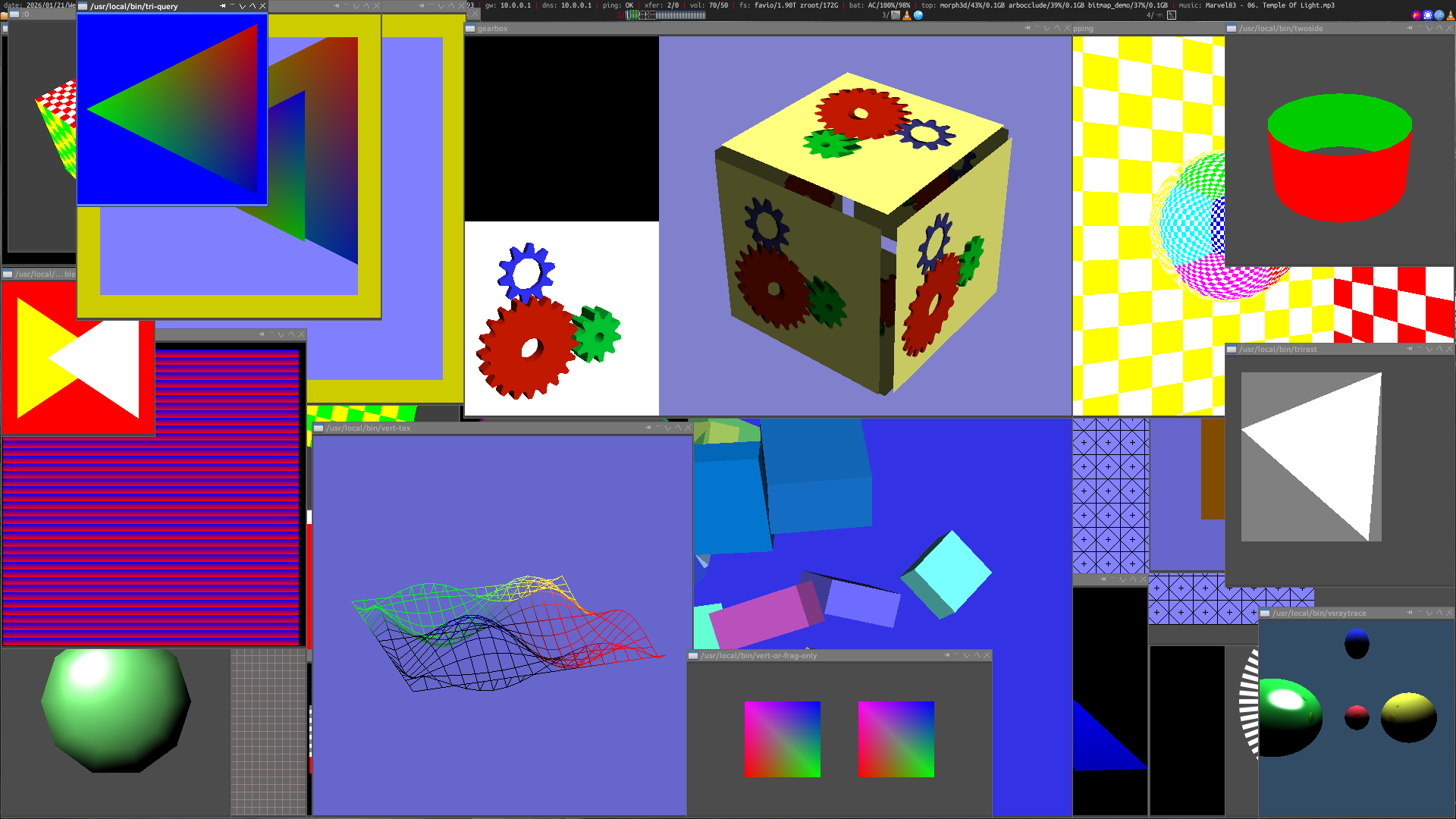Switch to workspace 4 in the bar
The height and width of the screenshot is (819, 1456).
pyautogui.click(x=1150, y=15)
